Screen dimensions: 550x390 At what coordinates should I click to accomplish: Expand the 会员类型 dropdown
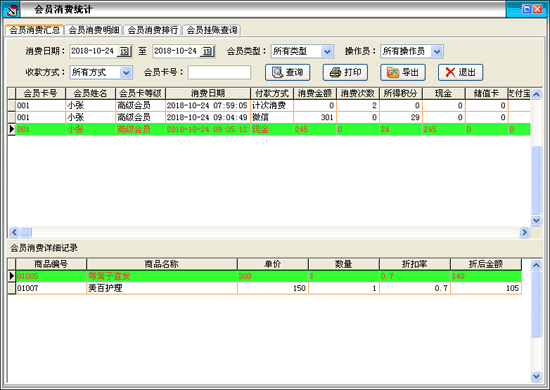pyautogui.click(x=327, y=52)
